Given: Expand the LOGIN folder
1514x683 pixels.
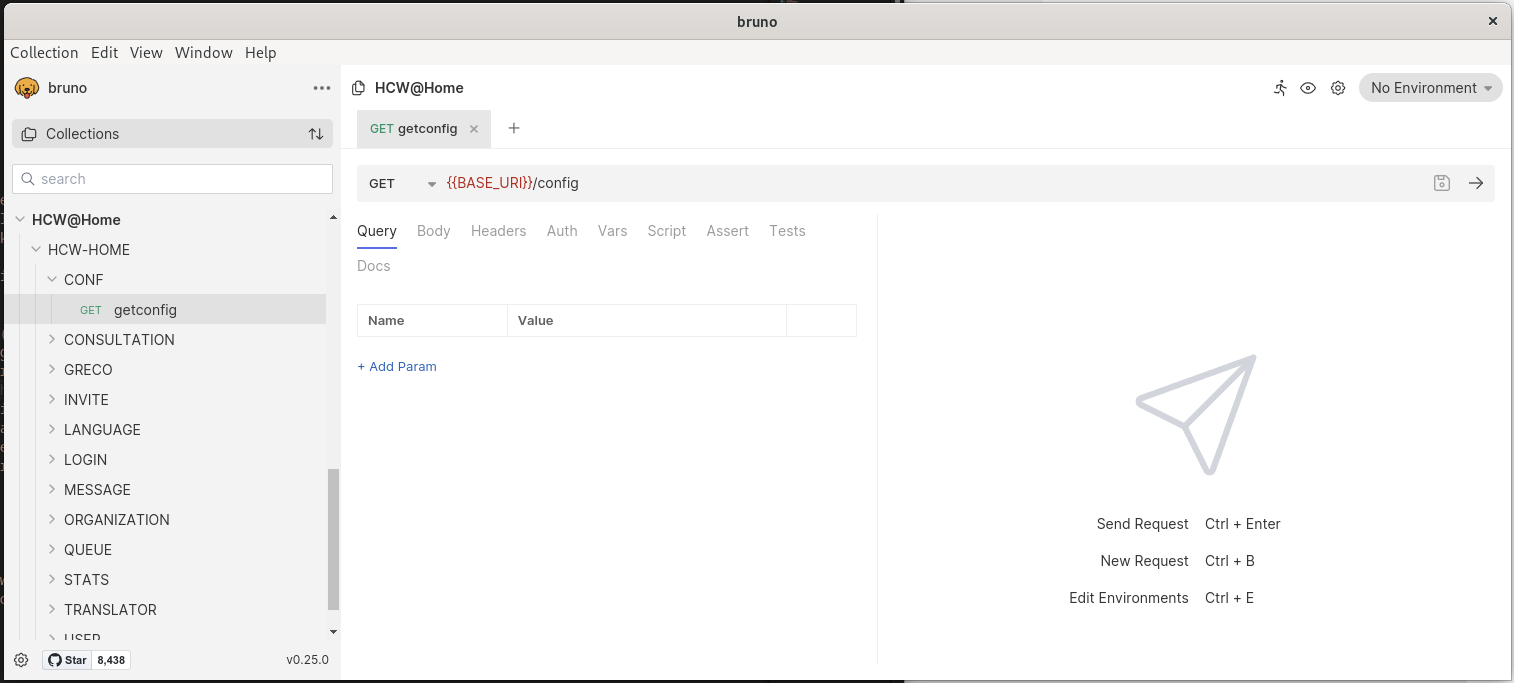Looking at the screenshot, I should pos(52,460).
